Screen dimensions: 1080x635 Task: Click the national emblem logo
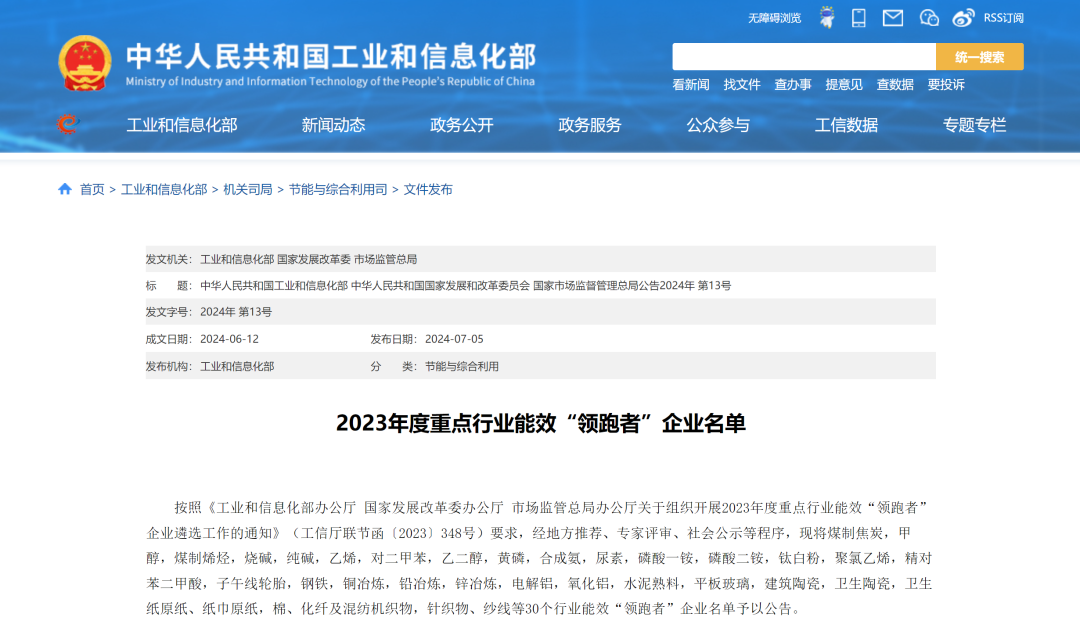85,63
